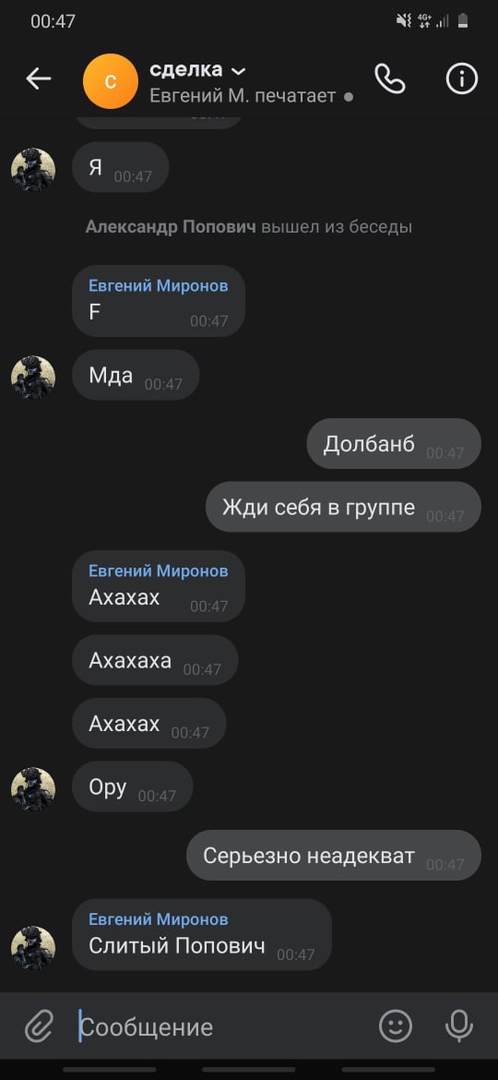This screenshot has height=1080, width=498.
Task: Open the orange chat avatar
Action: point(110,81)
